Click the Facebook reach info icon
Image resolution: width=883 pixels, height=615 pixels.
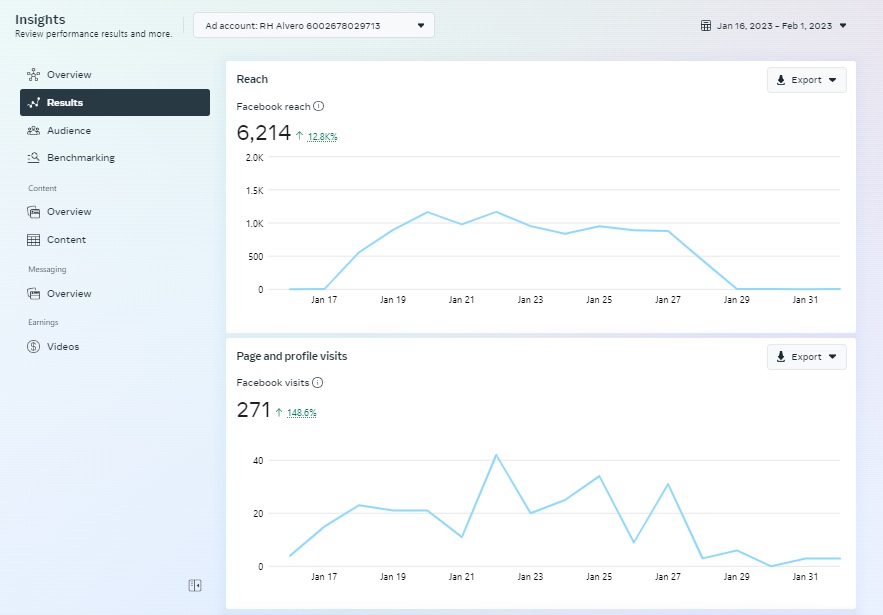pyautogui.click(x=319, y=106)
